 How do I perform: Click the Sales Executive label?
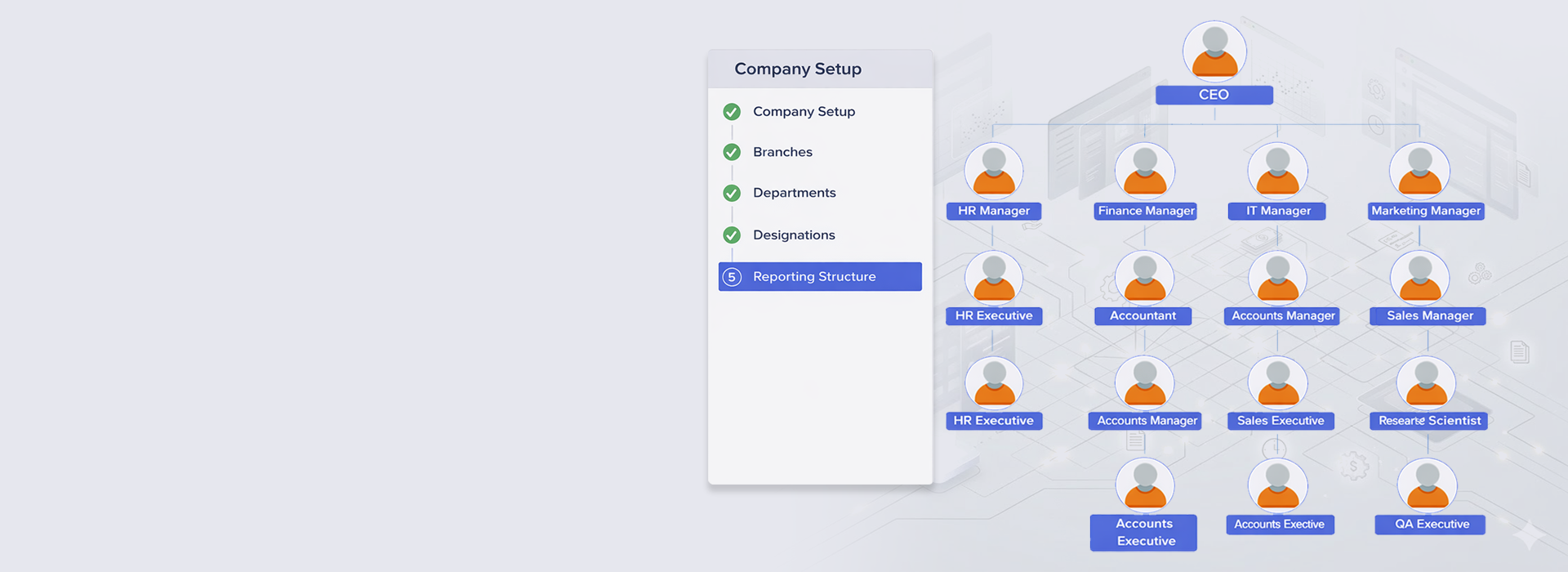[1280, 421]
